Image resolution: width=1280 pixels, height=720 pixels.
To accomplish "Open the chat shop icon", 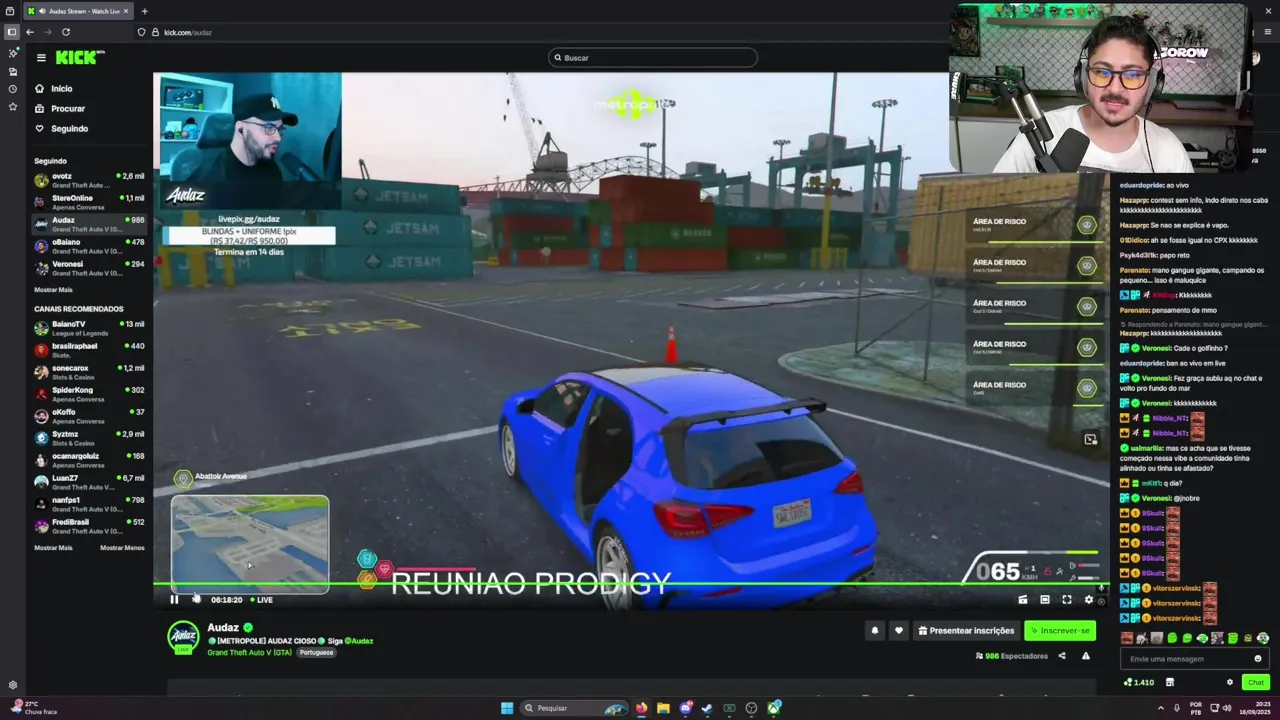I will 1169,682.
